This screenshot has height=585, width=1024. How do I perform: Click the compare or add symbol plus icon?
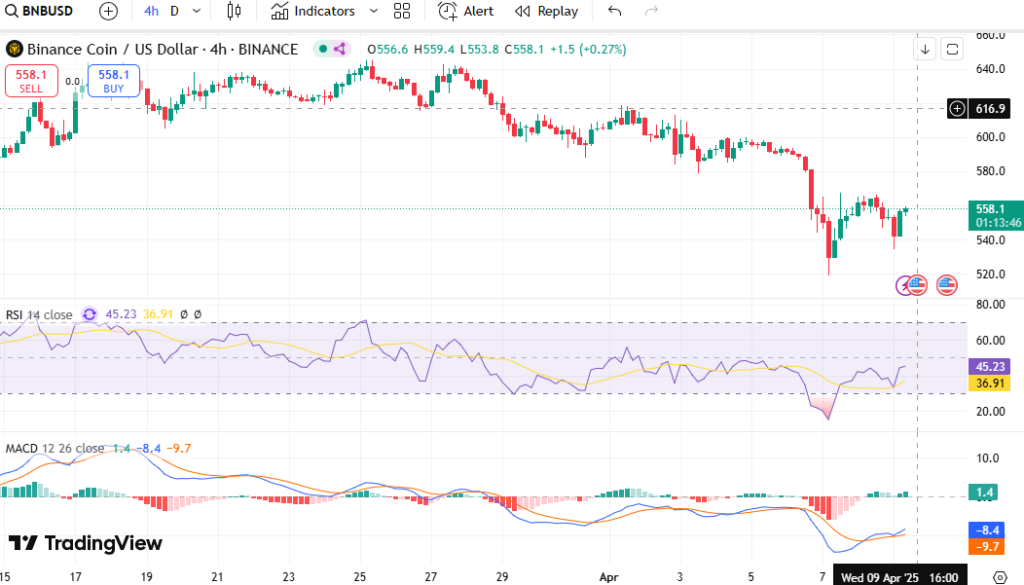(108, 11)
